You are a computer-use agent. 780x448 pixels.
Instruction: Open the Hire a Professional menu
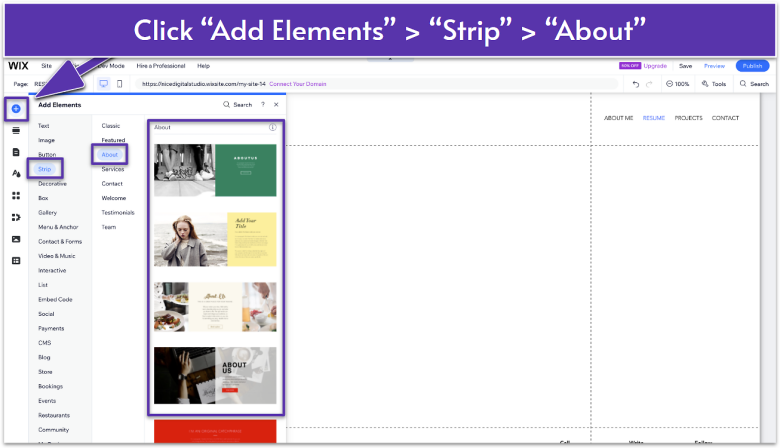point(160,66)
